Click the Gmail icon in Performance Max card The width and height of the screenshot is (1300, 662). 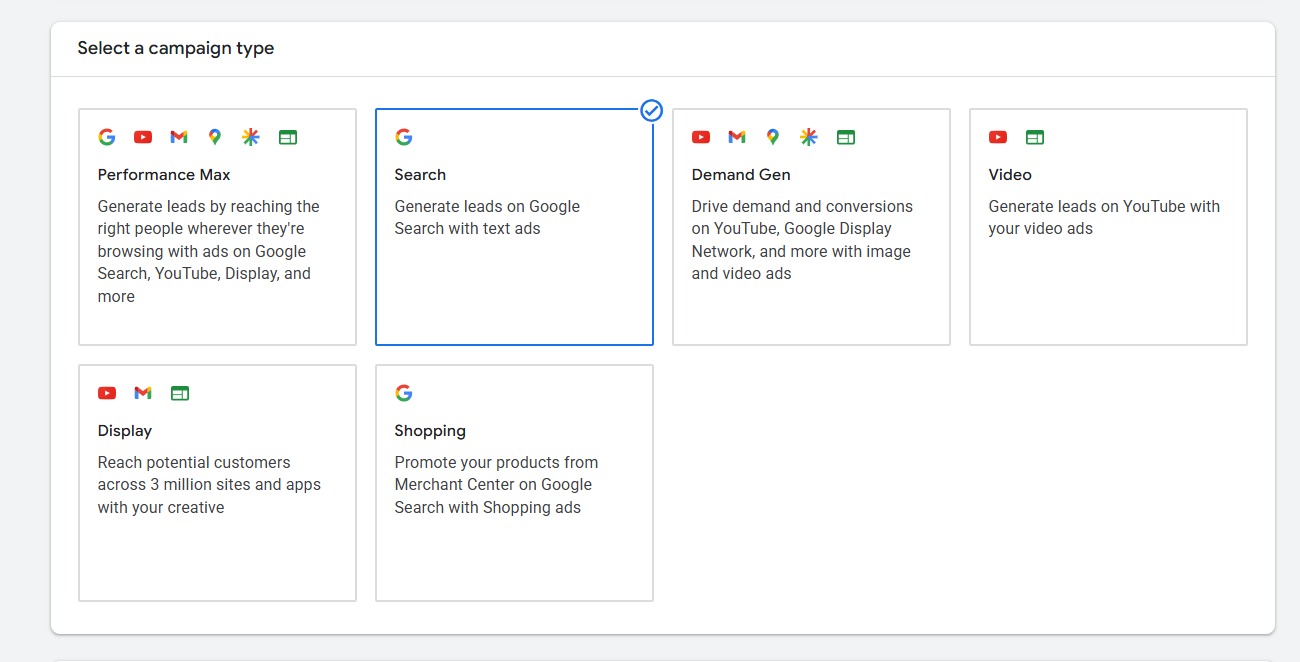[x=179, y=137]
